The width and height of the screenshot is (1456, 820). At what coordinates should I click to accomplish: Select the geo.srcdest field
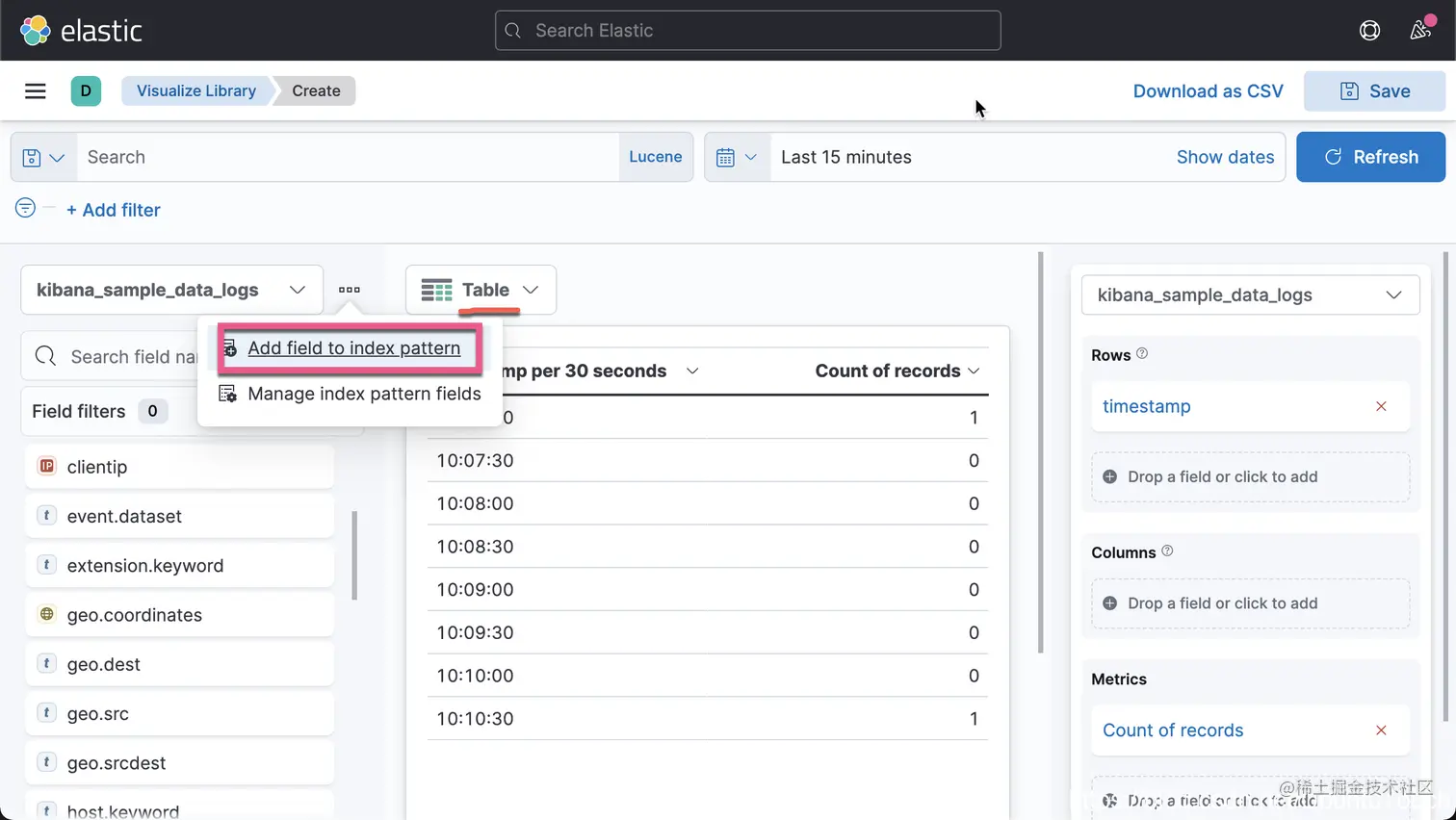179,763
